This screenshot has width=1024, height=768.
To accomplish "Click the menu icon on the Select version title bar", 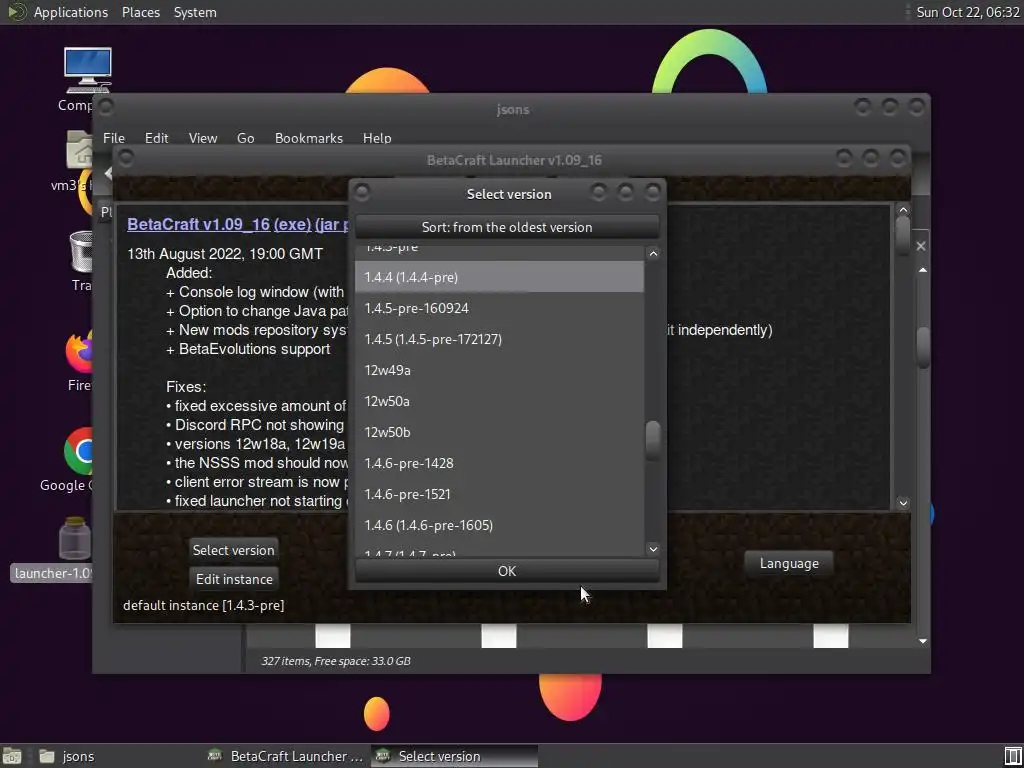I will [362, 192].
